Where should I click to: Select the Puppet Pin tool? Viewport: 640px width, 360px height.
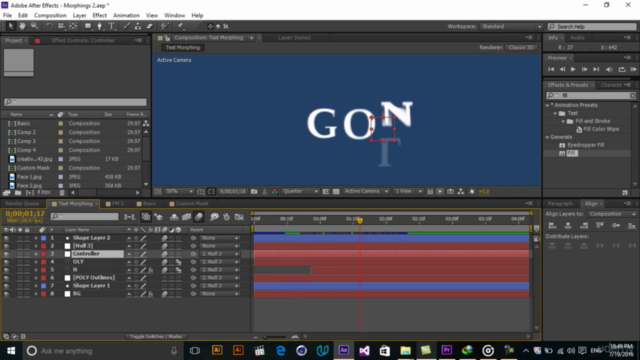click(x=180, y=26)
